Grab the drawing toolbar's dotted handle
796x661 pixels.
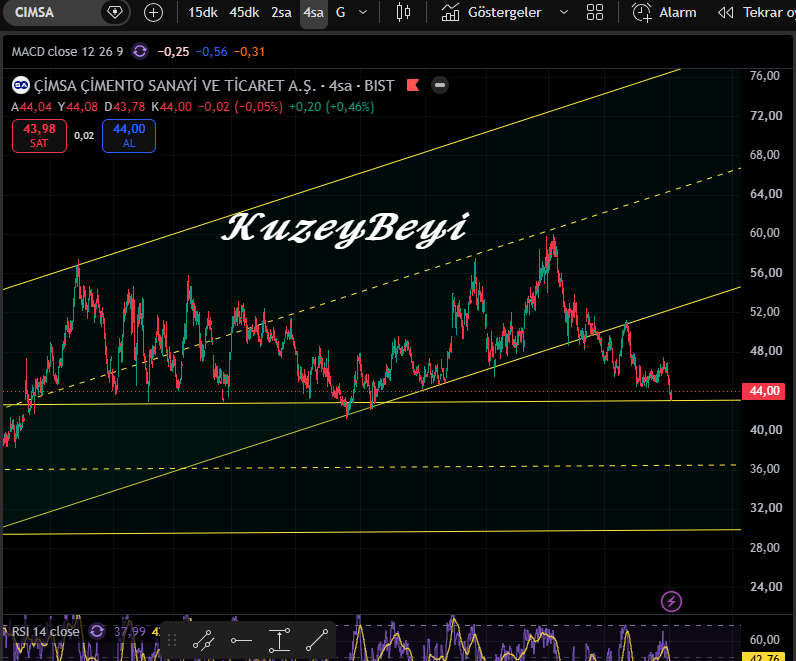tap(172, 640)
